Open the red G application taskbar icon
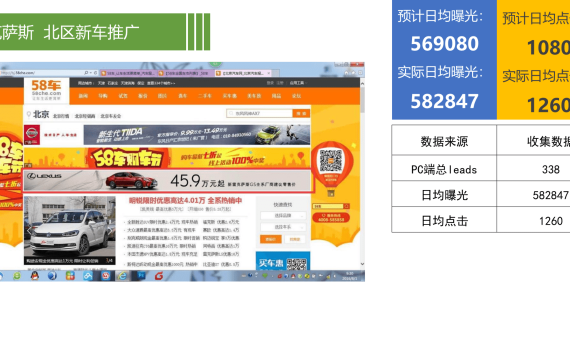570x360 pixels. click(x=159, y=276)
